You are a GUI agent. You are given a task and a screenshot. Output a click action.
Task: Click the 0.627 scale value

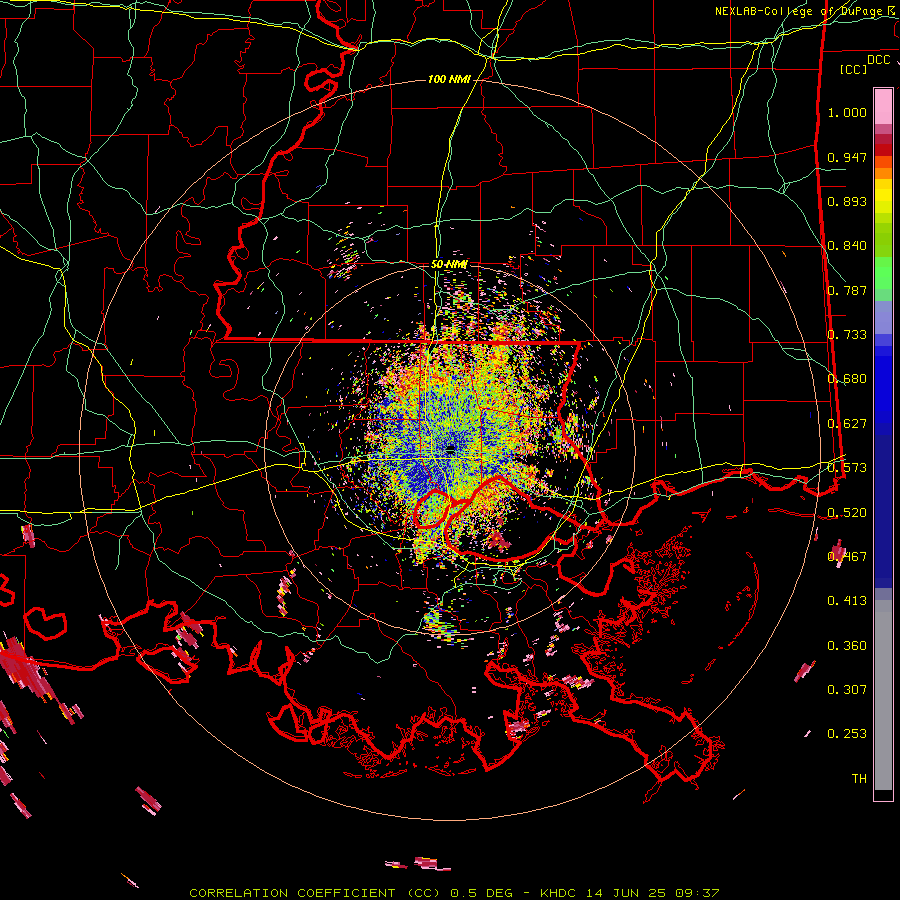click(x=847, y=424)
